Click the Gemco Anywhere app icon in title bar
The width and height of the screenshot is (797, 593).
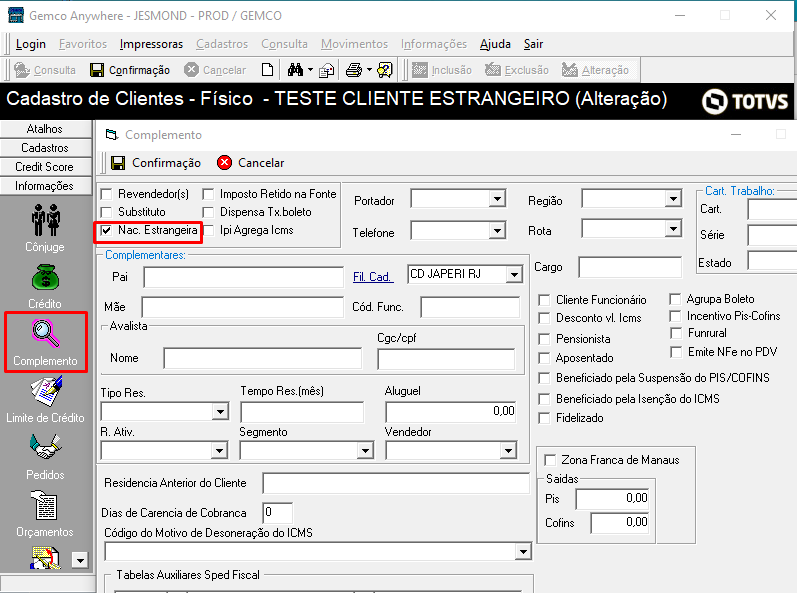click(16, 15)
